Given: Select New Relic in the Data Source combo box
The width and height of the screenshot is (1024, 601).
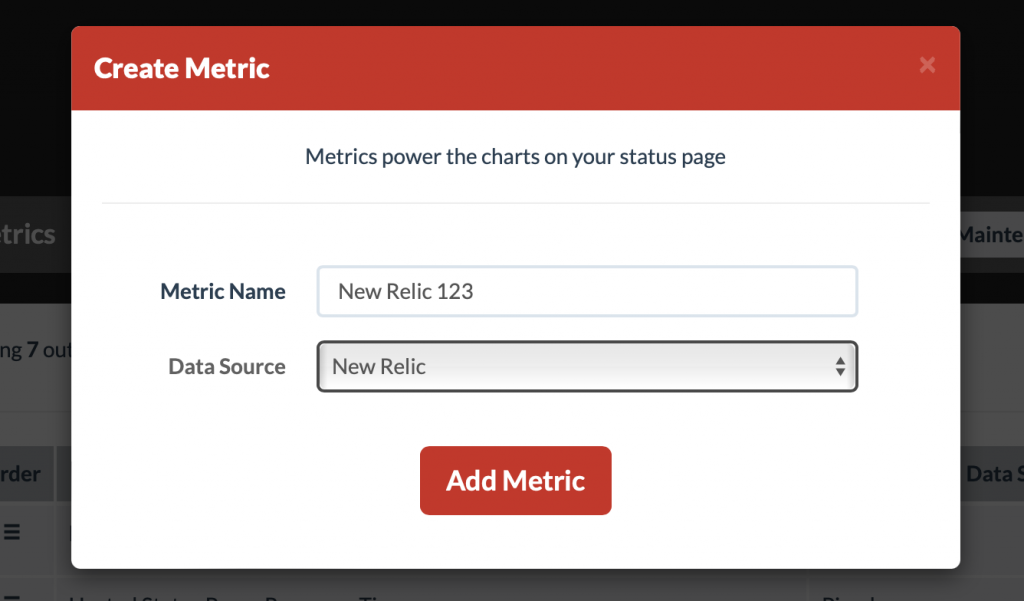Looking at the screenshot, I should 587,366.
